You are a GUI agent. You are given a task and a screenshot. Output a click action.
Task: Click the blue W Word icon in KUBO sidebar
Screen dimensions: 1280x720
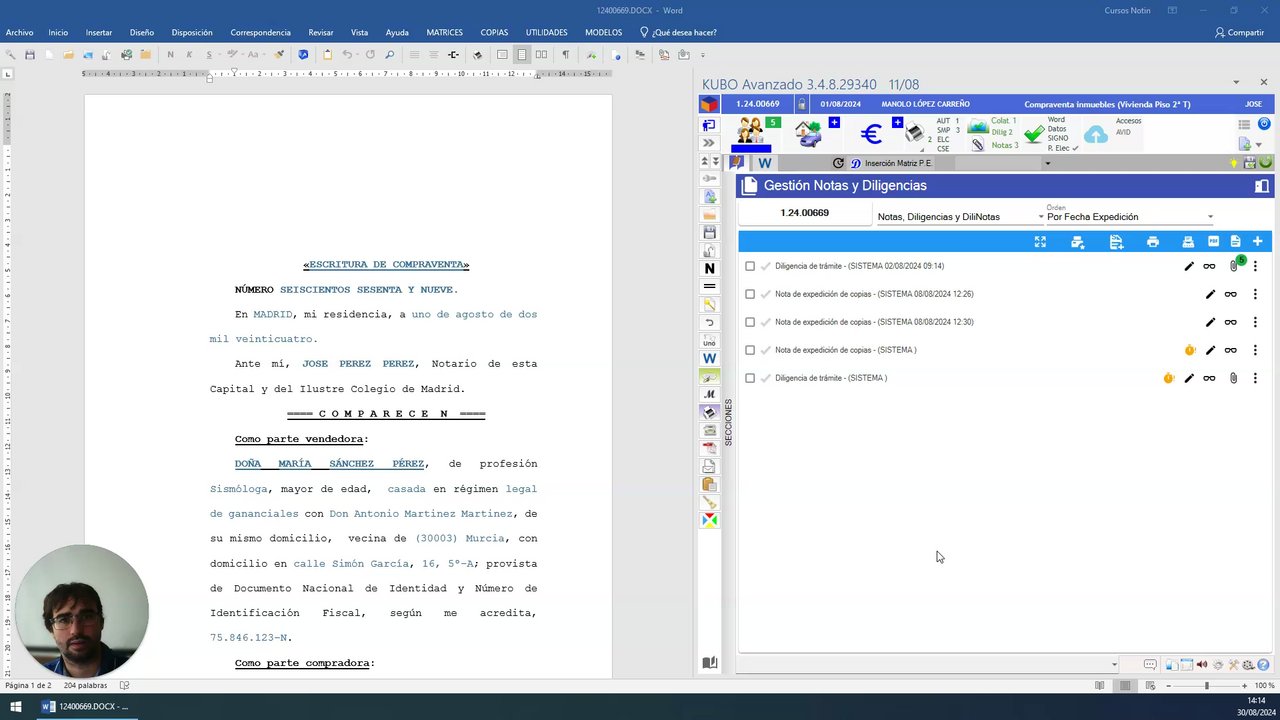click(x=709, y=358)
